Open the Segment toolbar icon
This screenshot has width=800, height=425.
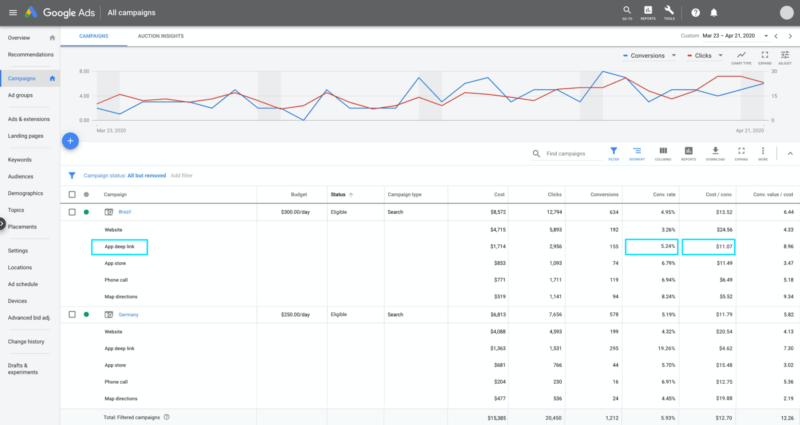[637, 153]
